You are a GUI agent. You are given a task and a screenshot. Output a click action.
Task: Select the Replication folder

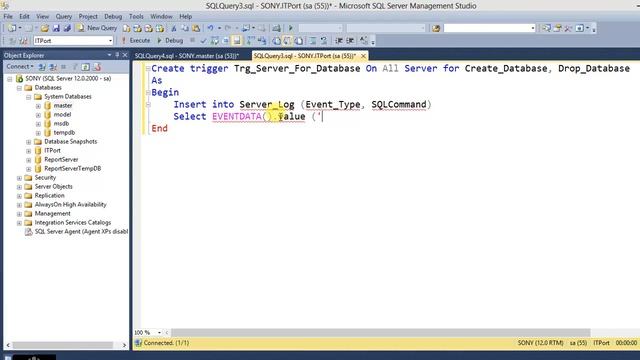click(x=49, y=196)
